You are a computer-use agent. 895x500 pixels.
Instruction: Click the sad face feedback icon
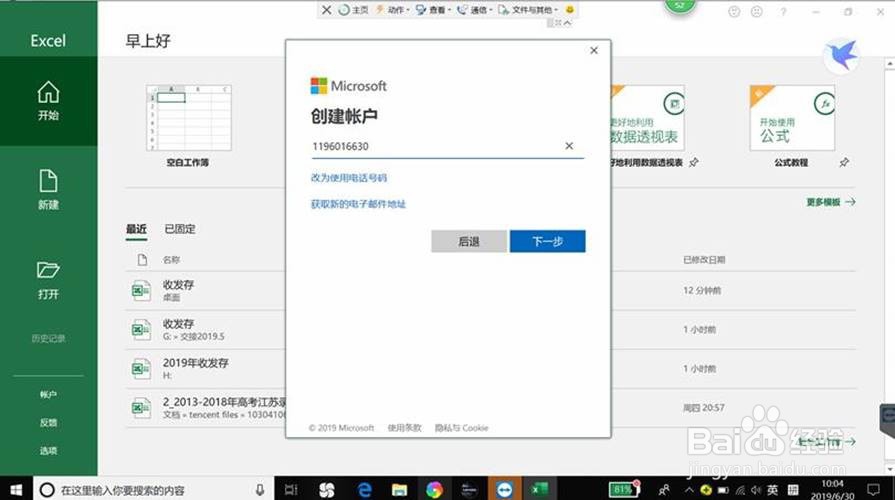click(757, 11)
